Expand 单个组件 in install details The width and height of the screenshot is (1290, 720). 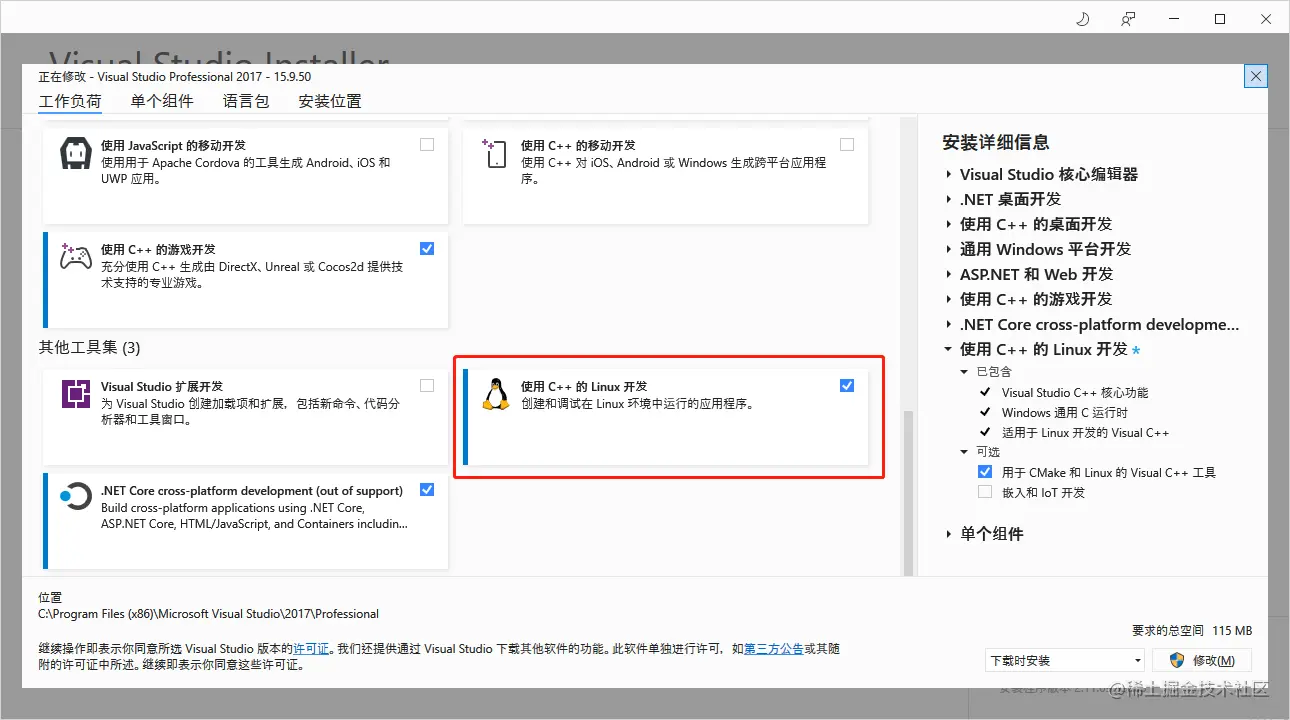(x=948, y=534)
